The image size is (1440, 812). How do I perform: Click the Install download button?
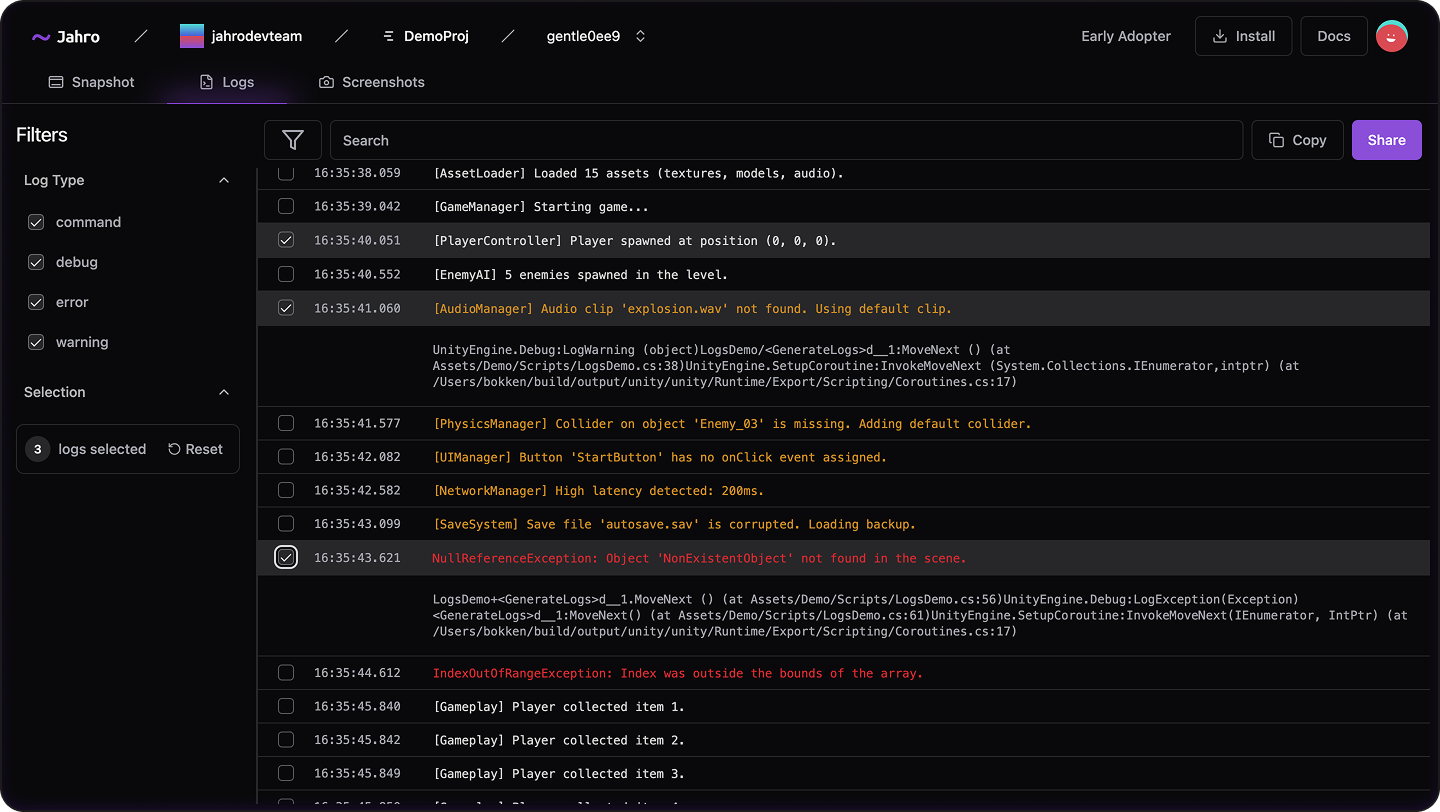(x=1243, y=36)
